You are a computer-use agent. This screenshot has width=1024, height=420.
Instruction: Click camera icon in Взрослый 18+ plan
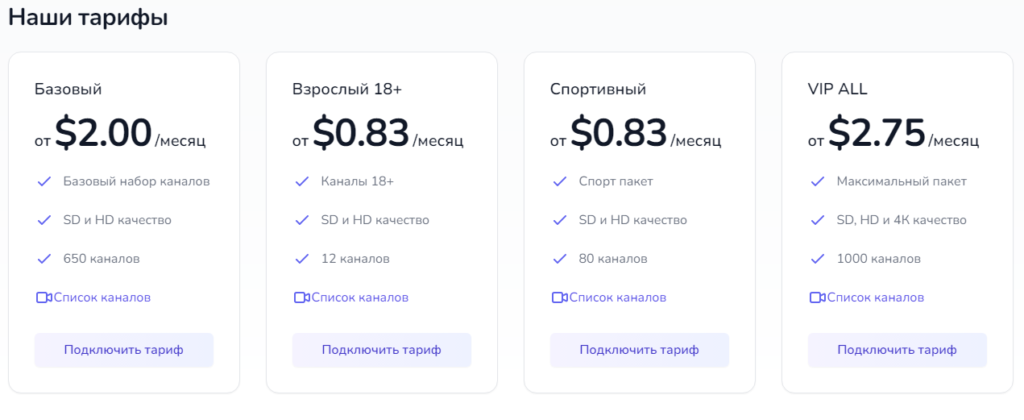tap(301, 297)
